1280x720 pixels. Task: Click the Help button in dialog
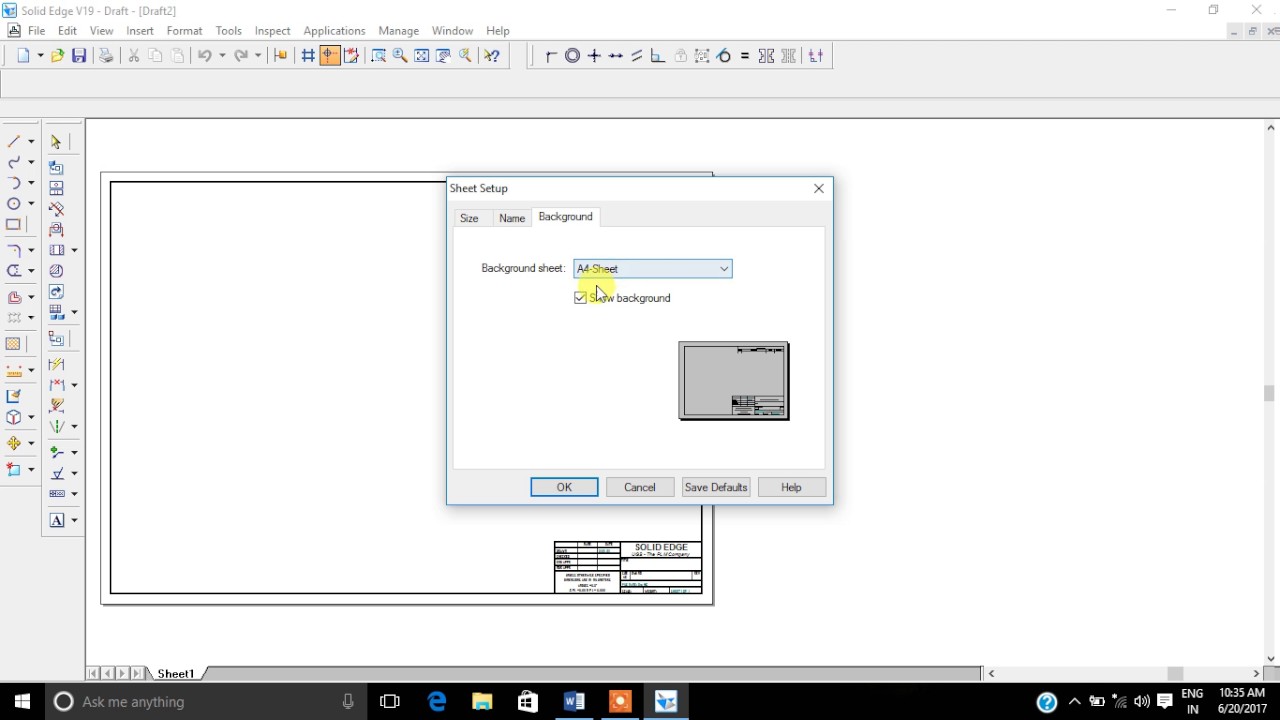(791, 487)
